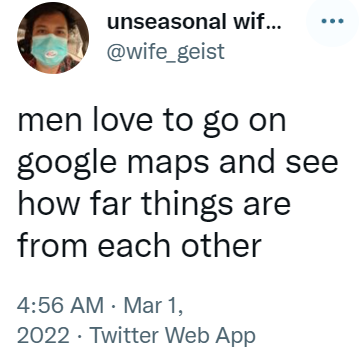The width and height of the screenshot is (360, 363).
Task: Click the masked profile avatar photo
Action: [53, 37]
